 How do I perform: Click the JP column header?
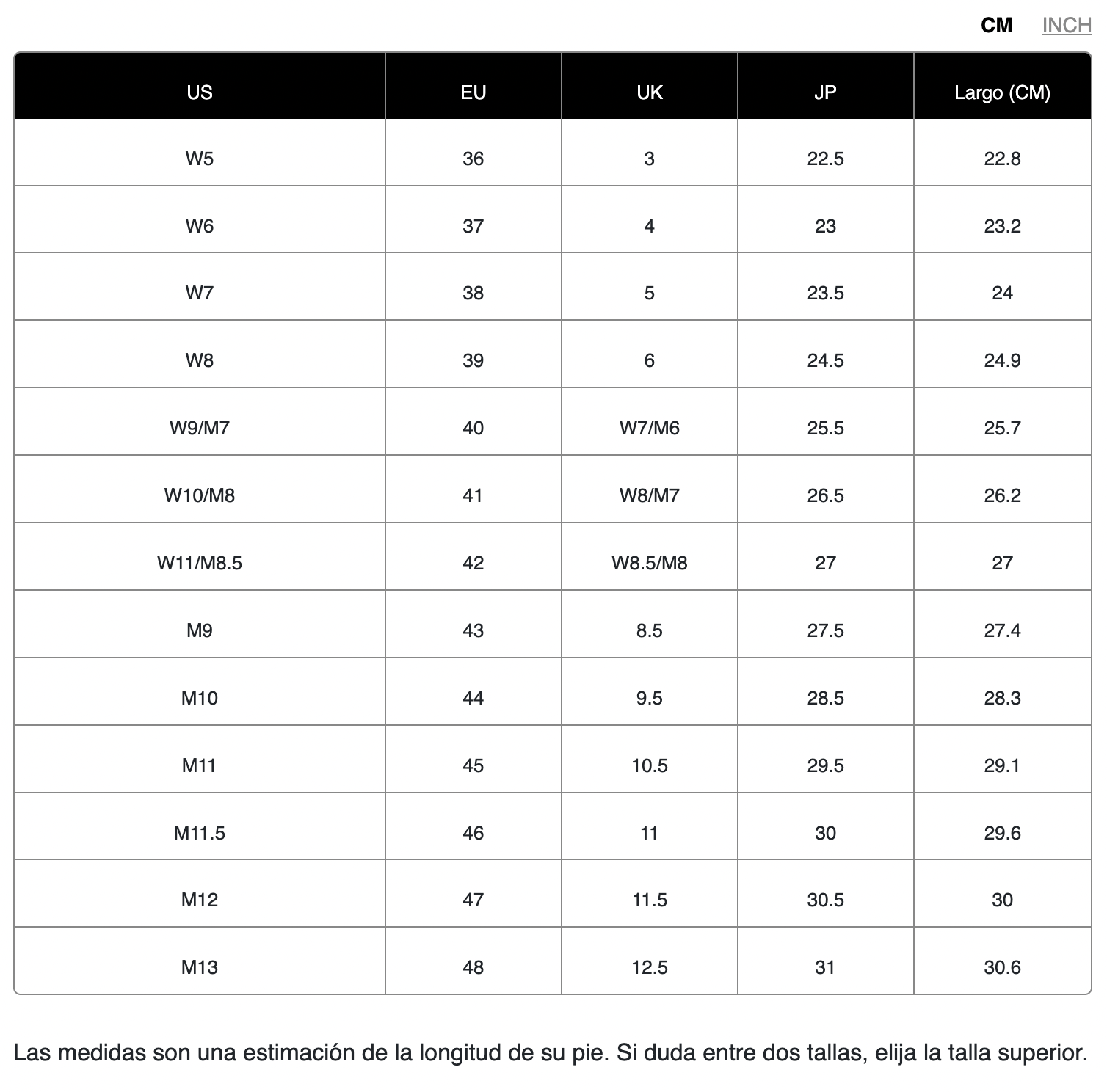825,92
